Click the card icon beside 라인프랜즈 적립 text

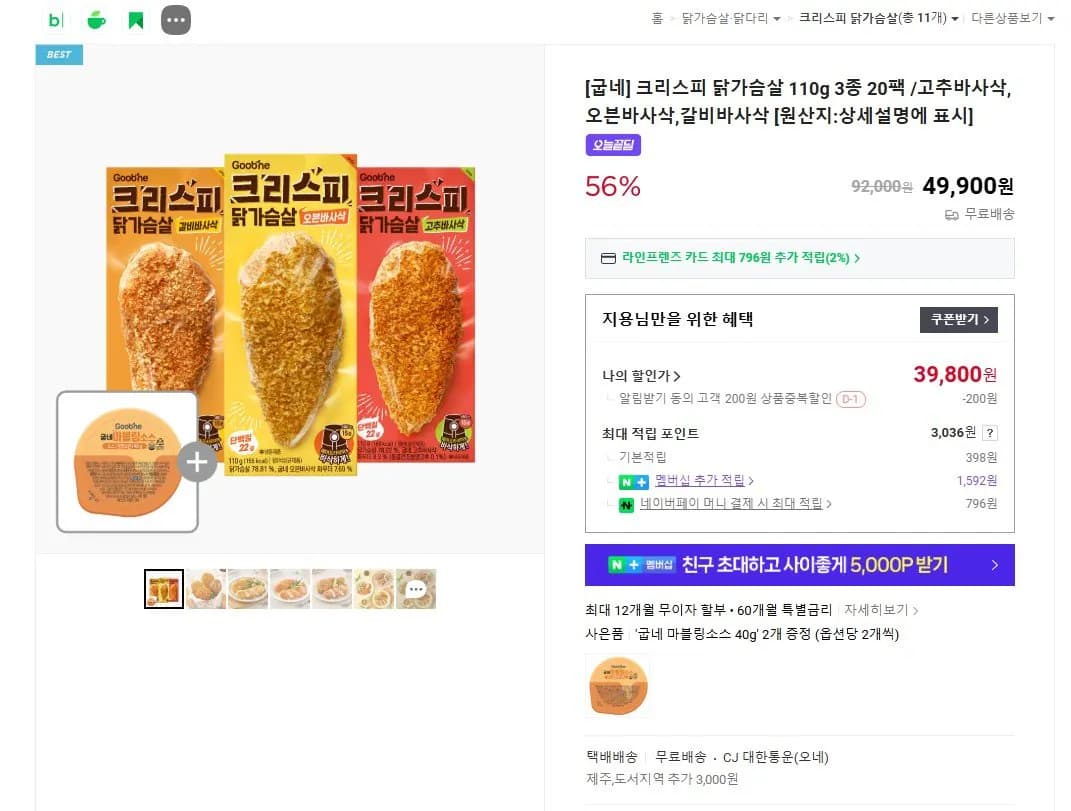608,258
